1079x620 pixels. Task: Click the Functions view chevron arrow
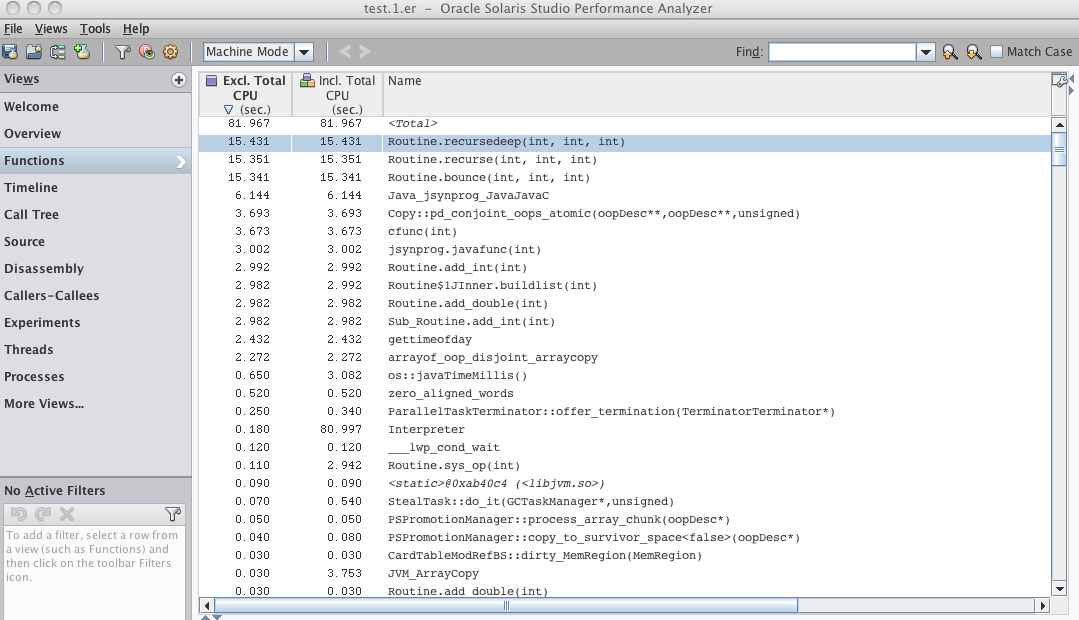coord(181,162)
